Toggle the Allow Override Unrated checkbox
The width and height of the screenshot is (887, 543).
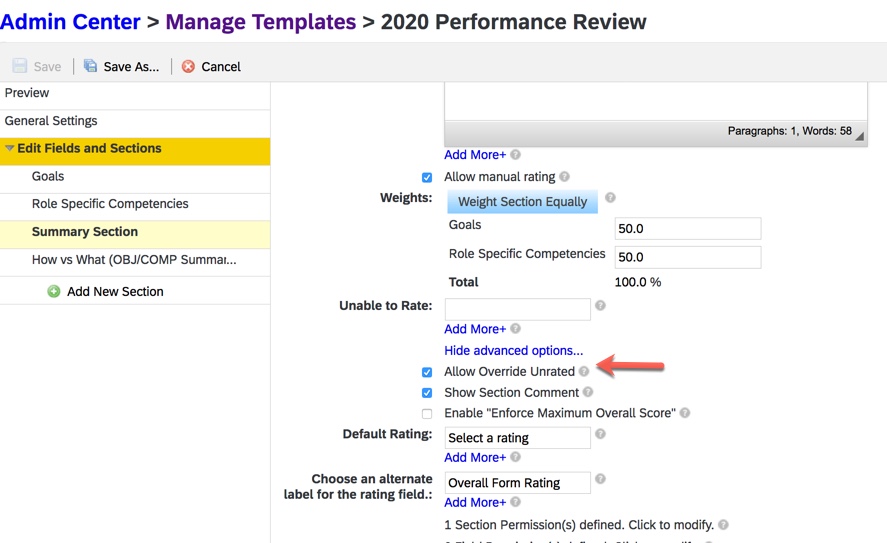pyautogui.click(x=427, y=372)
